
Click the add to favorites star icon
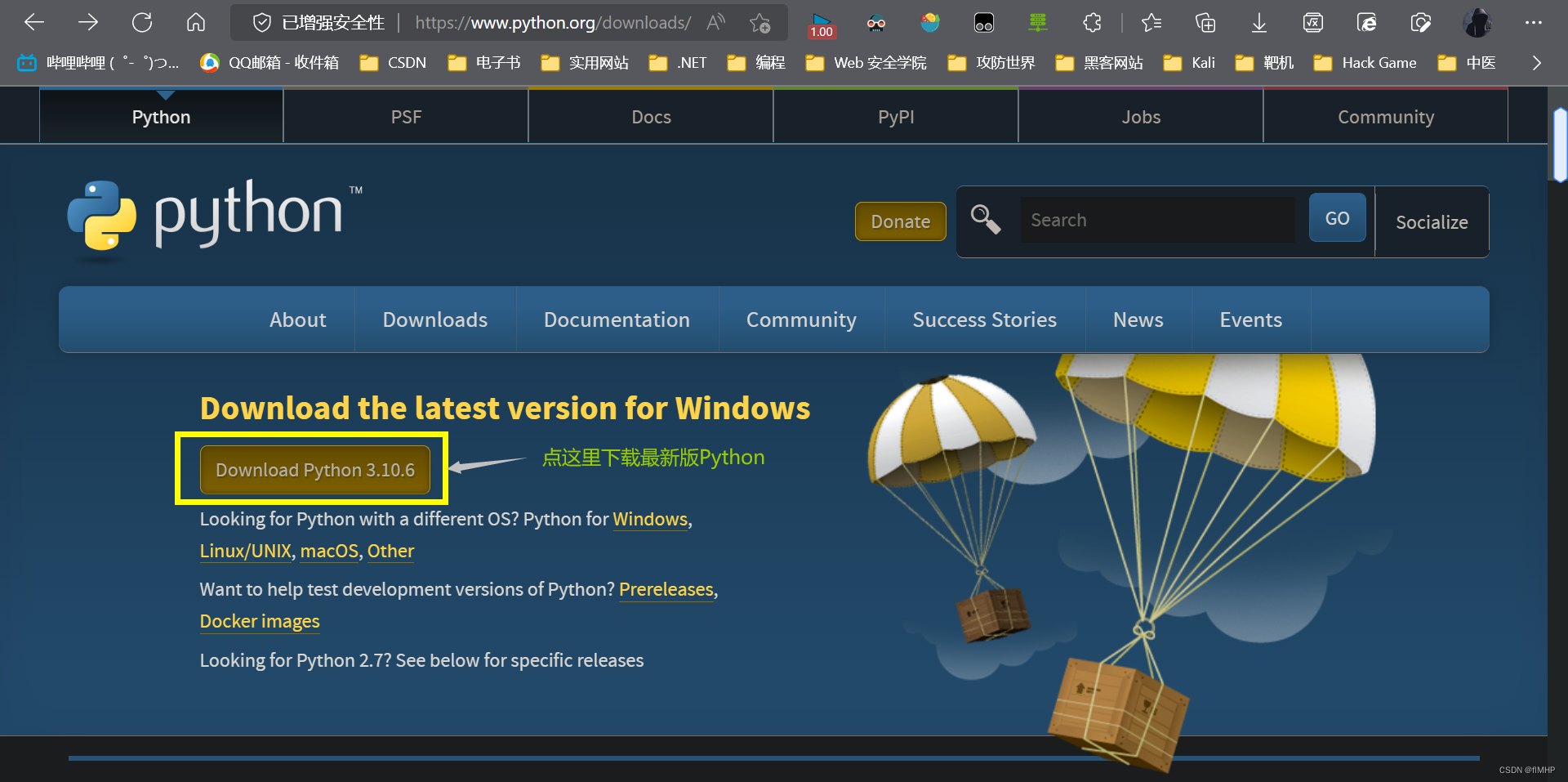pyautogui.click(x=759, y=23)
